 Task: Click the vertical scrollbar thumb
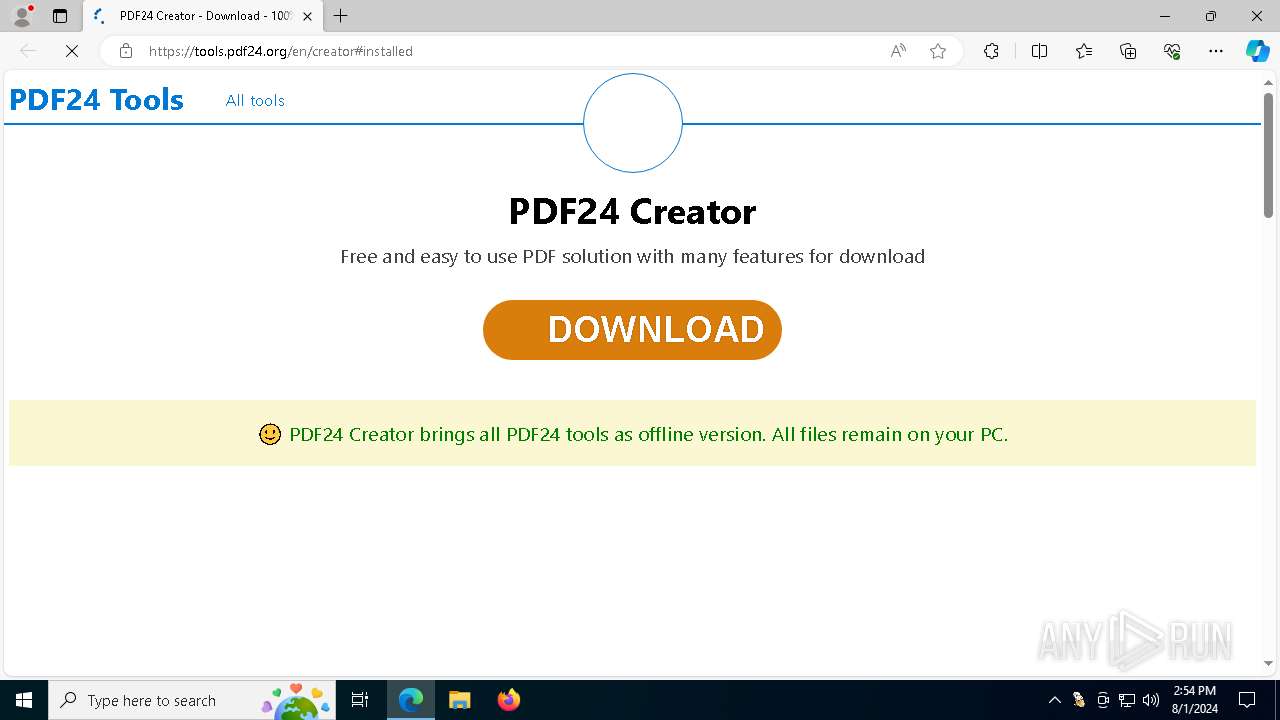[x=1268, y=155]
